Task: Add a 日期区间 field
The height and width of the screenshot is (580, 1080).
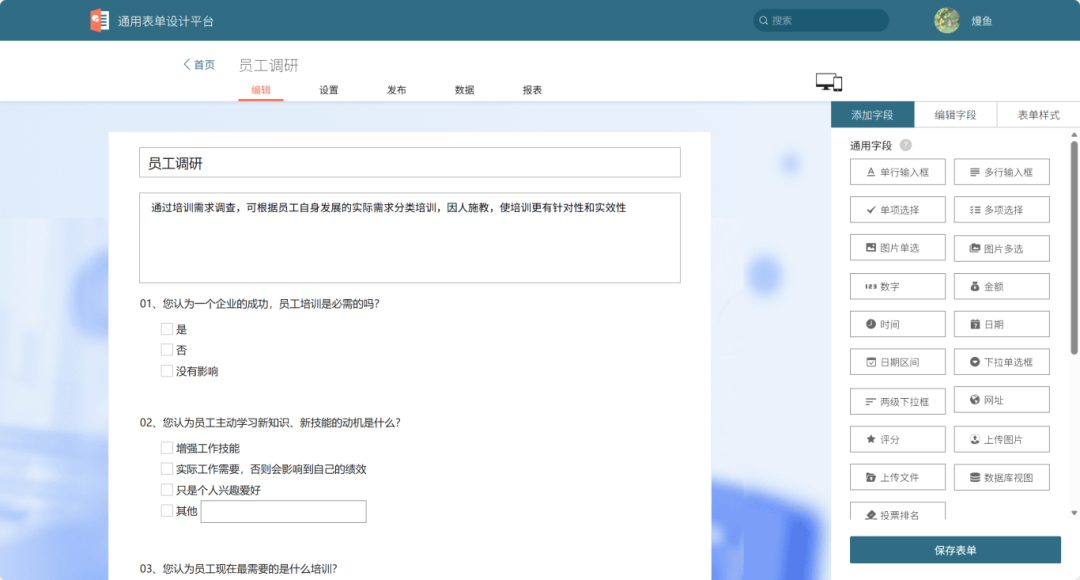Action: (x=897, y=361)
